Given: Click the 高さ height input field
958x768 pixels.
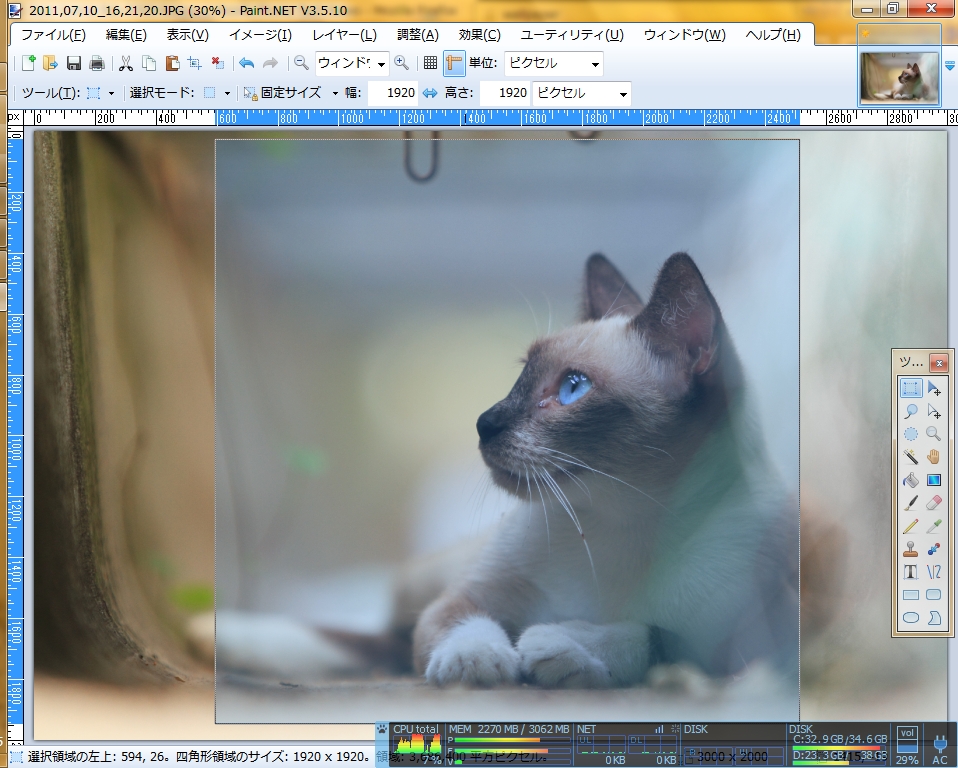Looking at the screenshot, I should 504,93.
